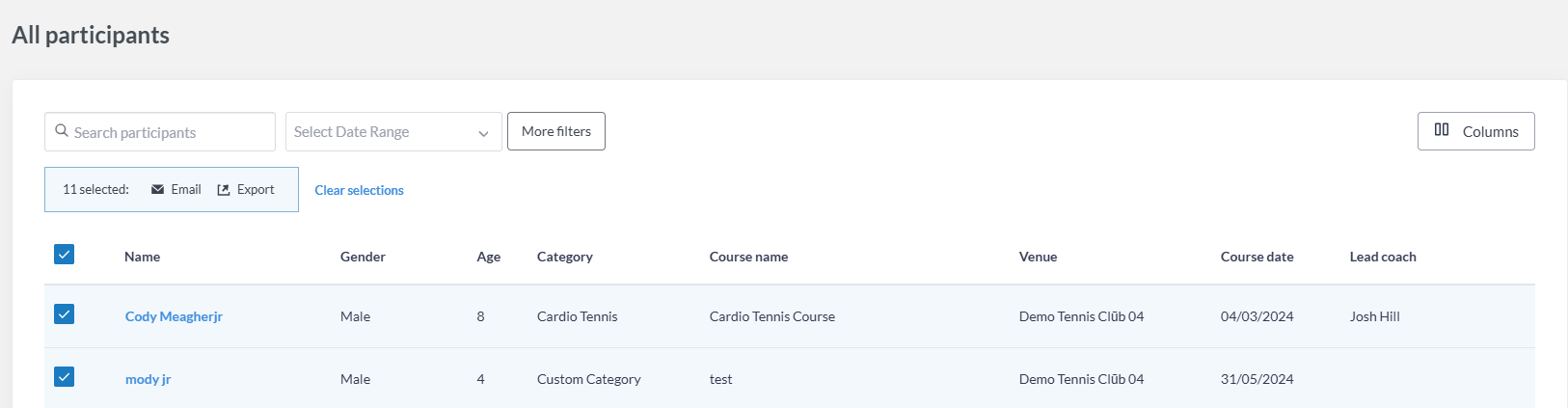Screen dimensions: 1568x408
Task: Open Cody Meagherjr participant profile
Action: 174,316
